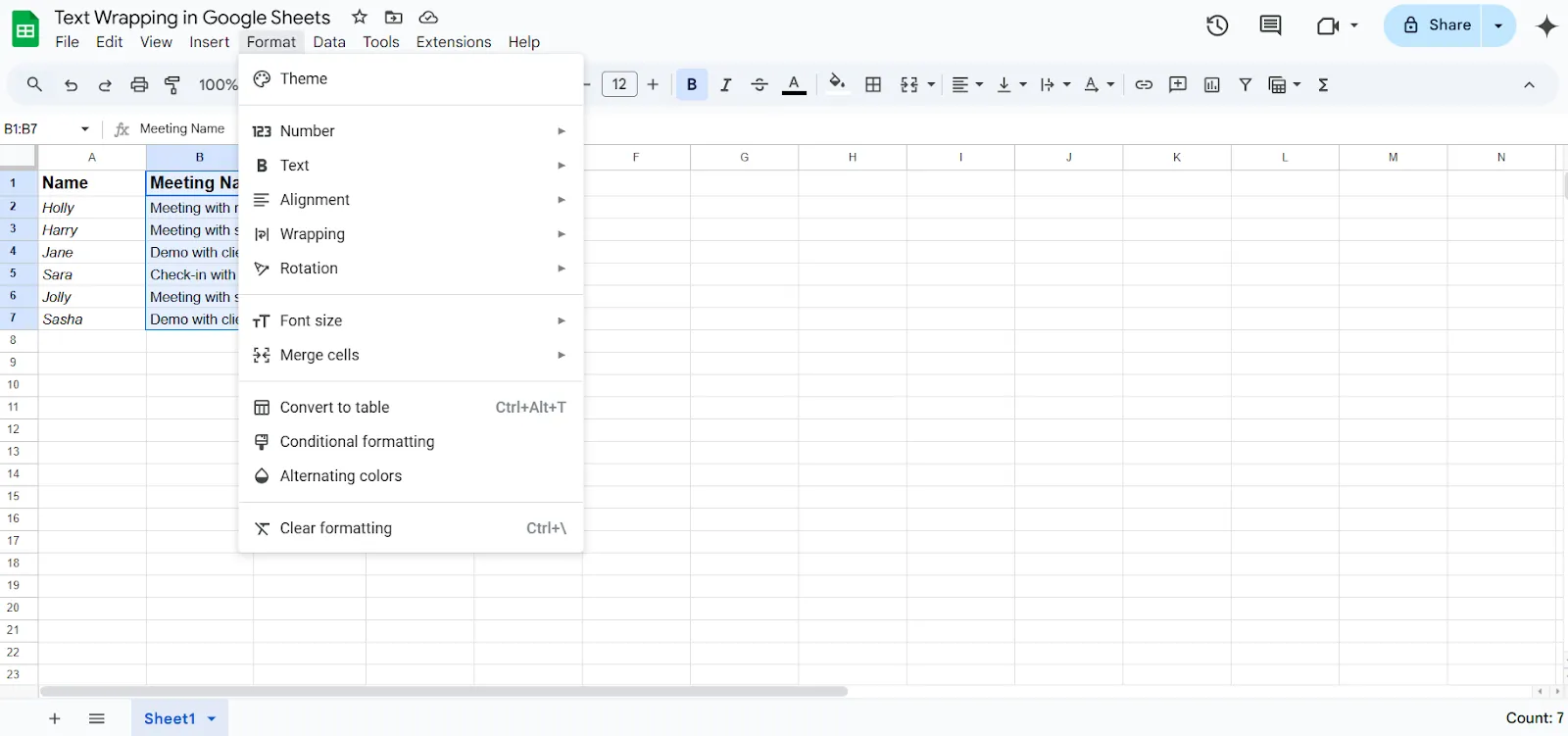This screenshot has height=736, width=1568.
Task: Open vertical align dropdown
Action: [1011, 85]
